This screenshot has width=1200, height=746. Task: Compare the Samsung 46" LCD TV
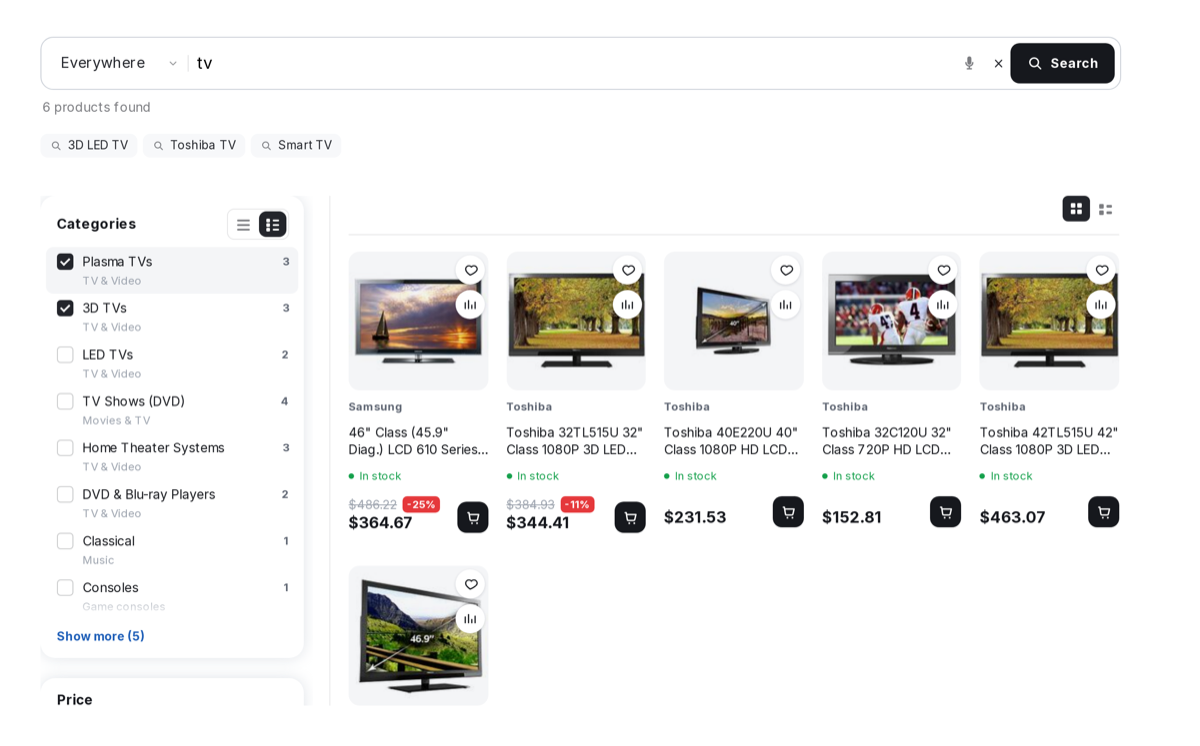470,305
